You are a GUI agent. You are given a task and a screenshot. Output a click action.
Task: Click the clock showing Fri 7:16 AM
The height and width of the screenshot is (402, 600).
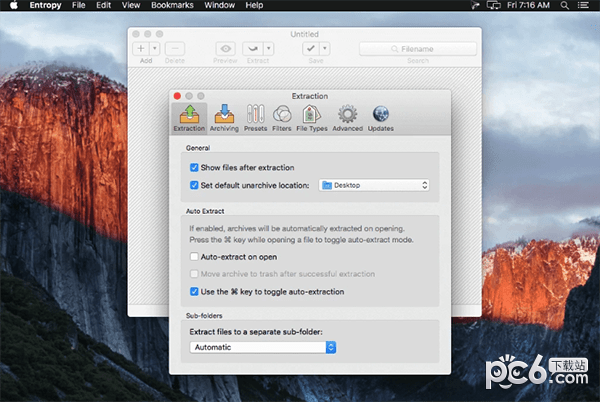(528, 5)
